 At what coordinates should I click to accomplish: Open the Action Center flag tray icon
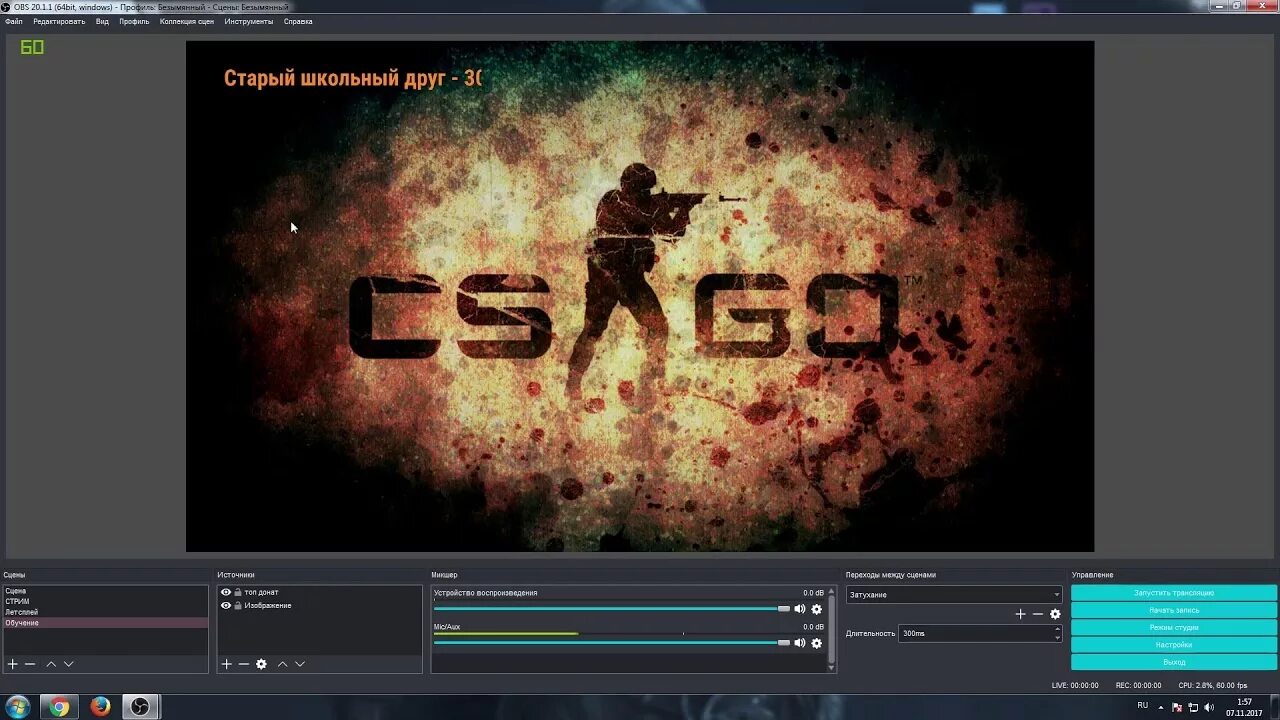[1177, 707]
